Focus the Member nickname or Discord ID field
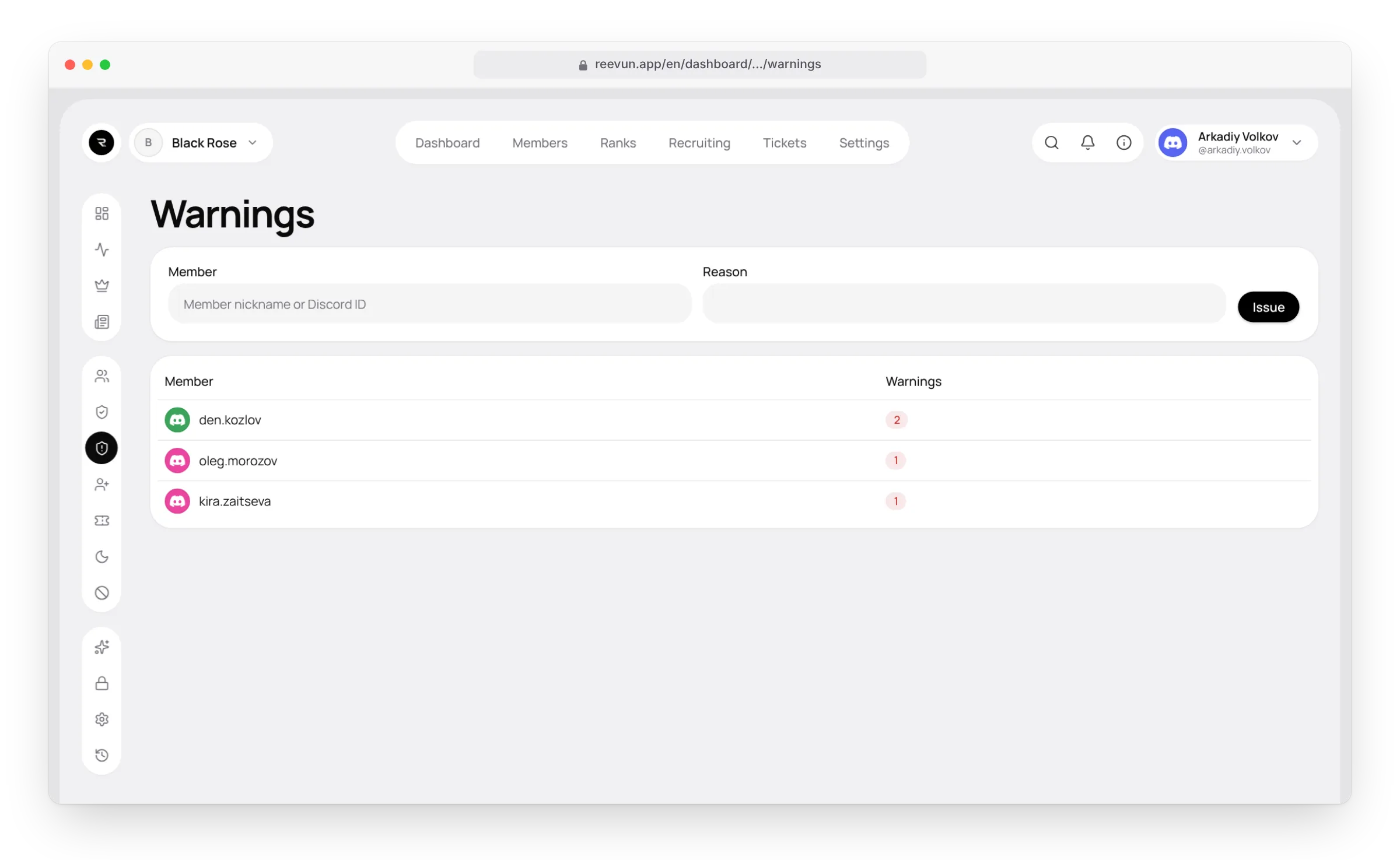The image size is (1400, 860). tap(429, 304)
